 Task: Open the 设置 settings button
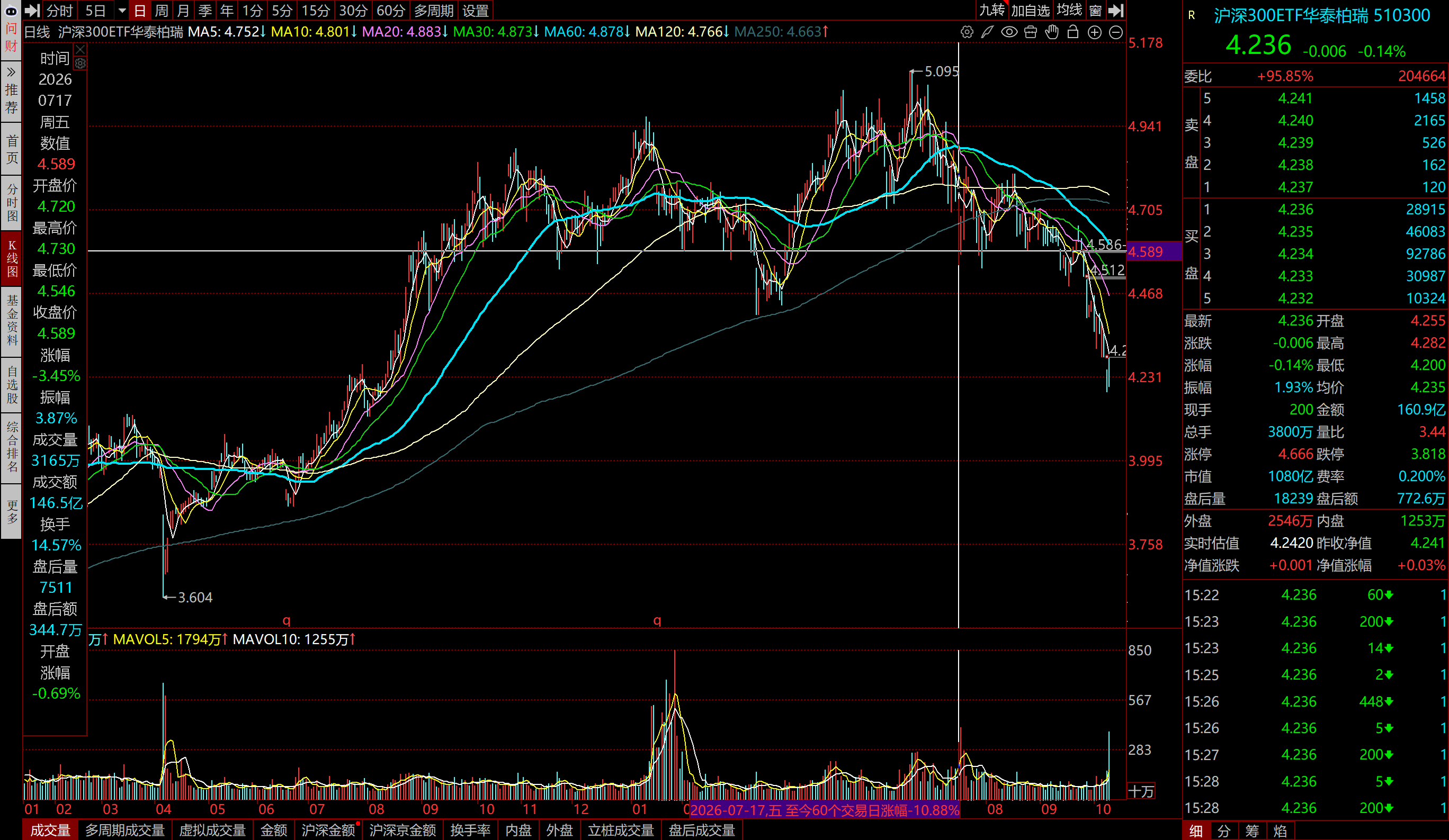coord(476,11)
